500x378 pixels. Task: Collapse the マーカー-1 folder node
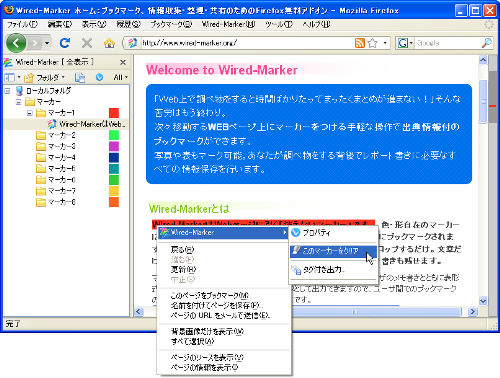click(30, 113)
